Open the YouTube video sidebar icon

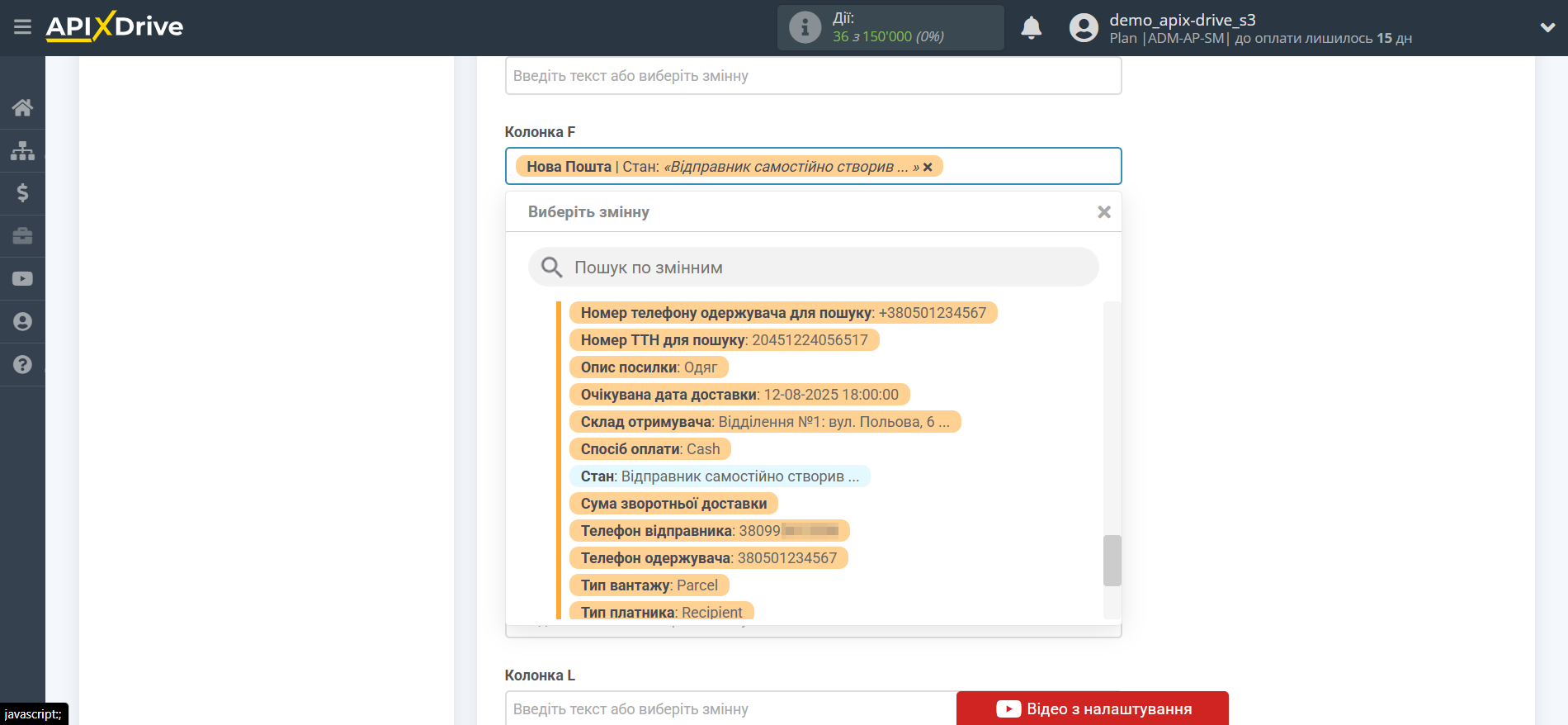22,279
